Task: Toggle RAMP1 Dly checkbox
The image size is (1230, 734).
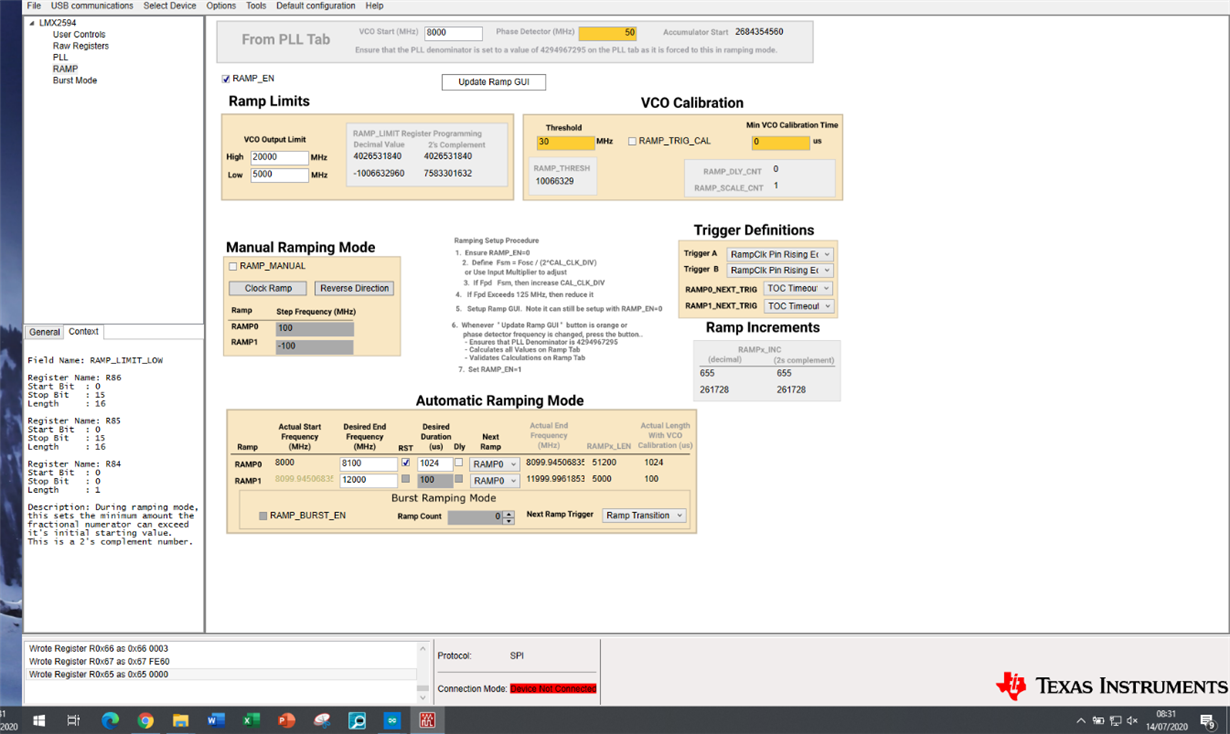Action: tap(459, 479)
